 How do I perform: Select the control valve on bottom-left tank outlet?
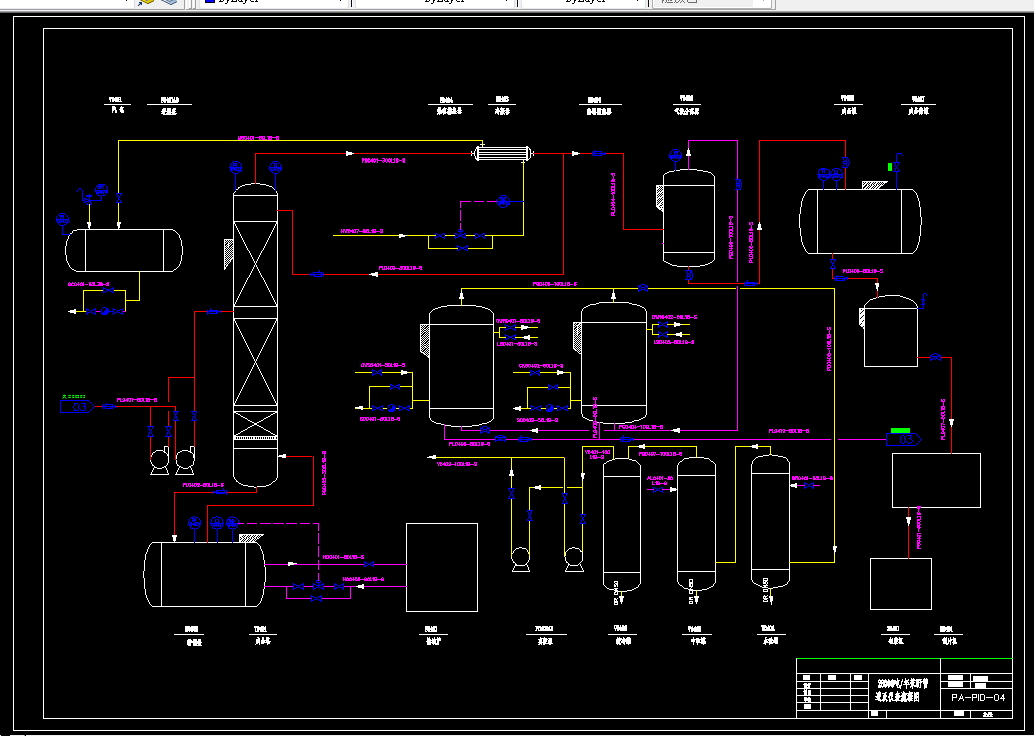319,585
